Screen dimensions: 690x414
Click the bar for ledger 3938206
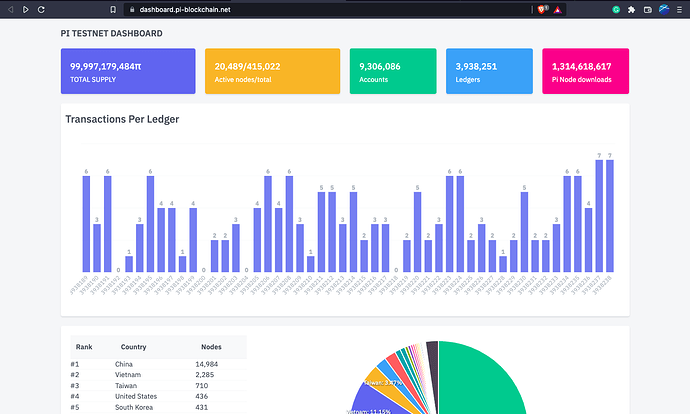268,224
